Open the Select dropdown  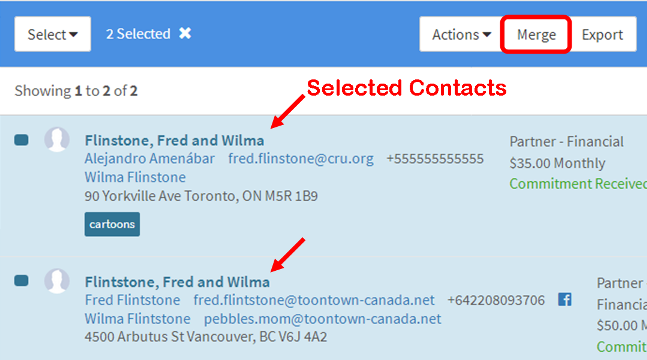pos(52,34)
